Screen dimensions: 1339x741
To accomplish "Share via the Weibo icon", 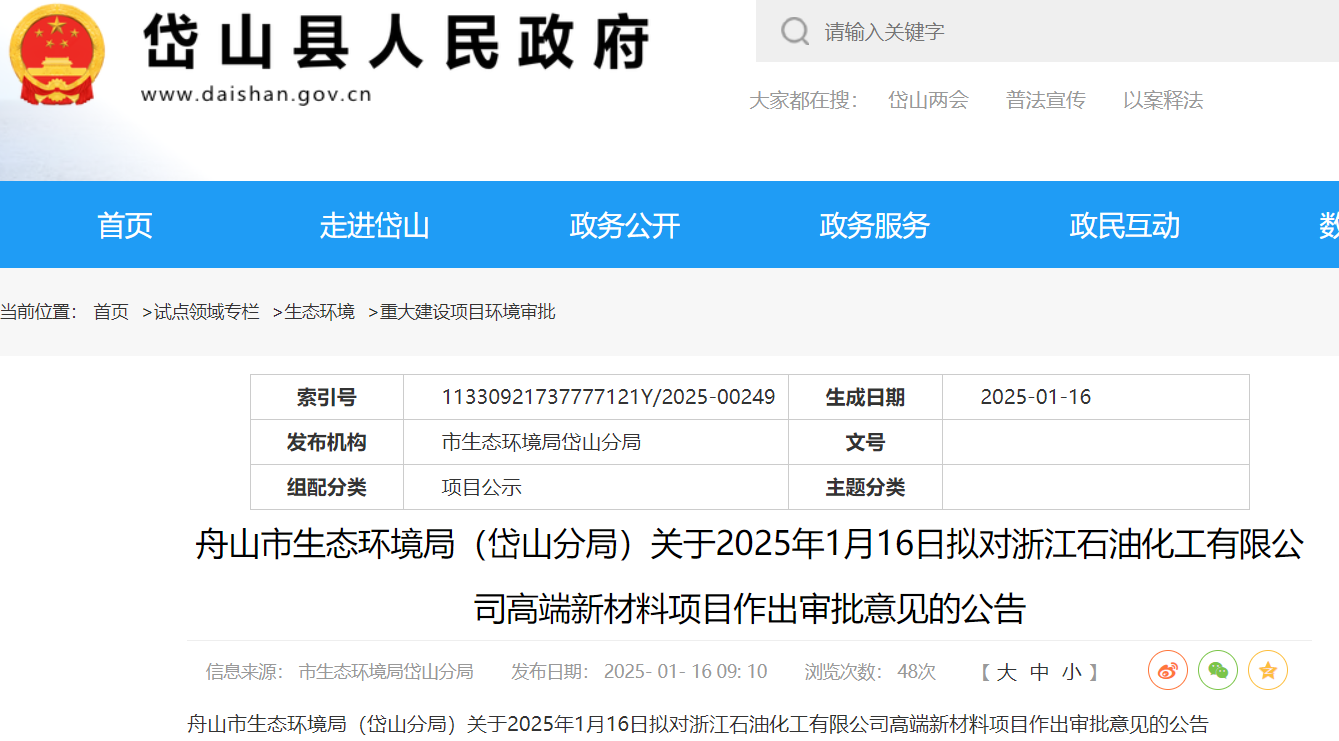I will point(1167,670).
